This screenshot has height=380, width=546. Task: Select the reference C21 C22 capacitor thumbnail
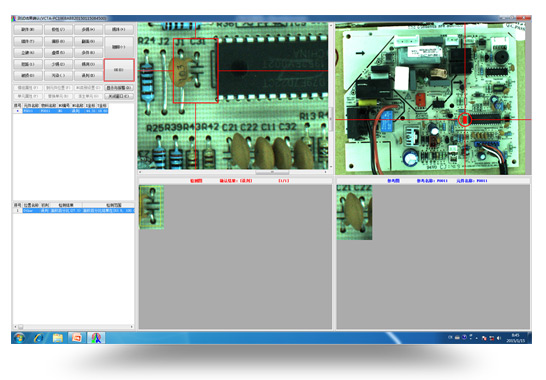tap(354, 212)
